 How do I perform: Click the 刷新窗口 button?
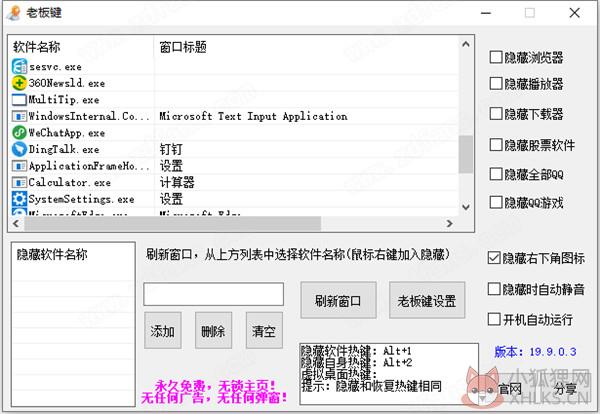(338, 300)
